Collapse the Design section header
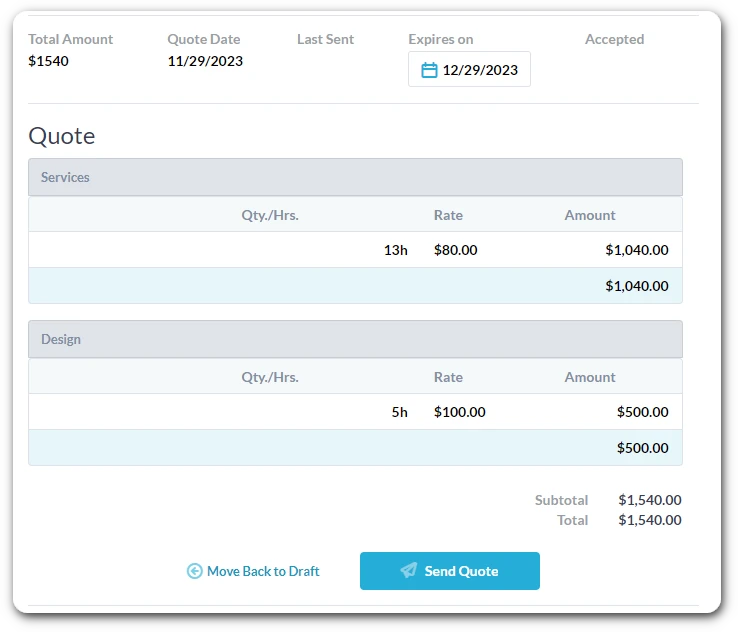This screenshot has width=738, height=632. coord(355,339)
